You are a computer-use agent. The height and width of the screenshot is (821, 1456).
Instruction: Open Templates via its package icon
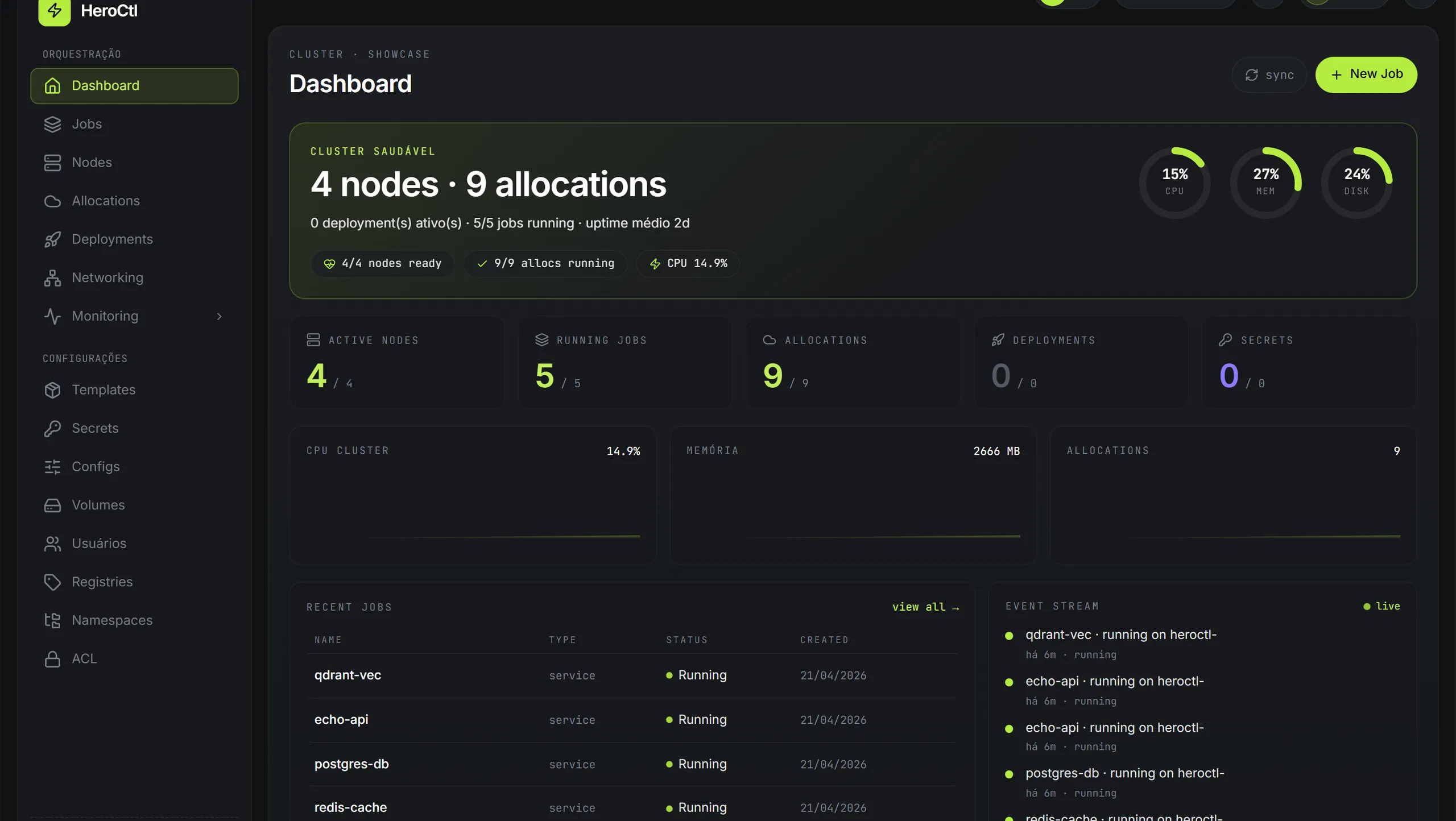click(x=52, y=390)
